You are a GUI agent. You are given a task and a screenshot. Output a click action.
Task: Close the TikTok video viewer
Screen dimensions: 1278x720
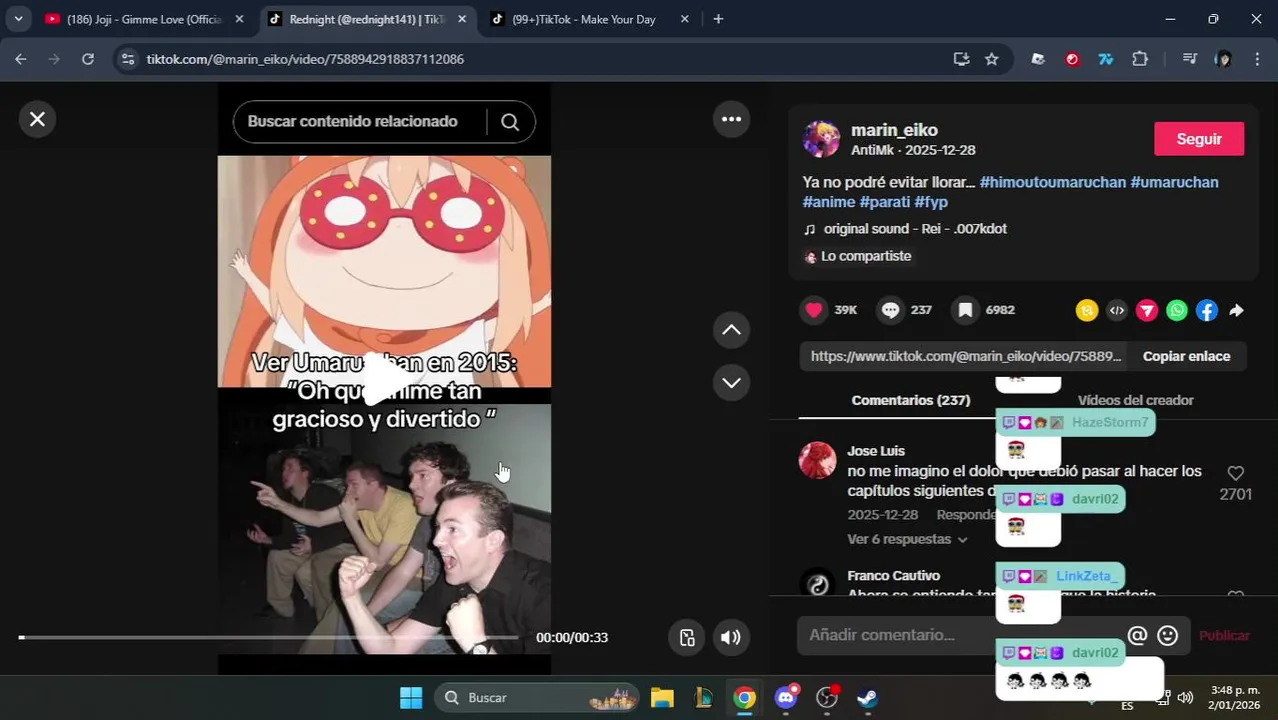click(x=37, y=120)
